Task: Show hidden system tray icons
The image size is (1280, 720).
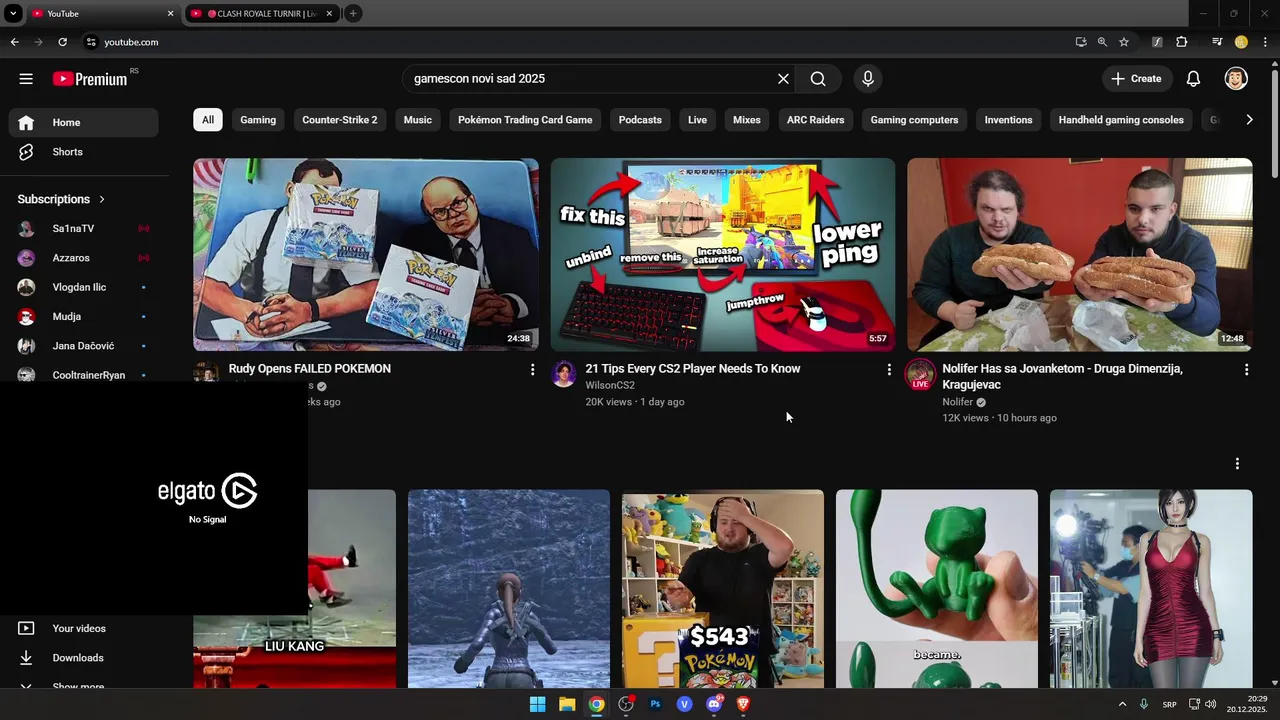Action: coord(1122,704)
